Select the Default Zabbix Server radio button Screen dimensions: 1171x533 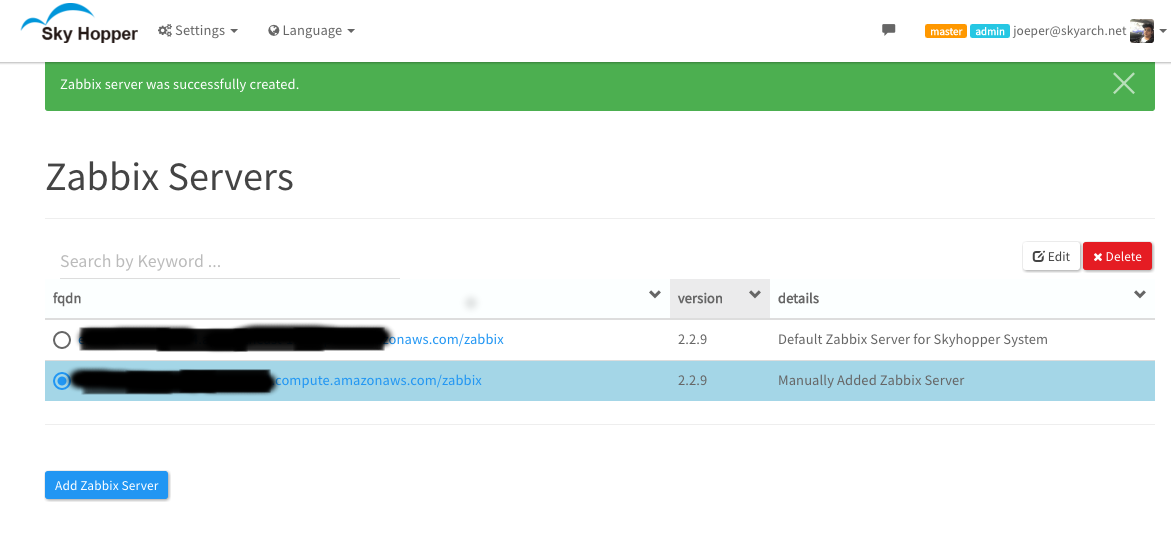(x=62, y=340)
